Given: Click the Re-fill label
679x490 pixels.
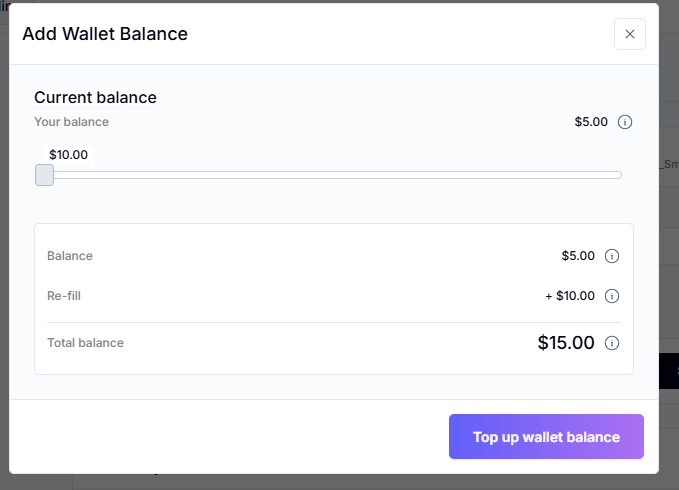Looking at the screenshot, I should 64,296.
